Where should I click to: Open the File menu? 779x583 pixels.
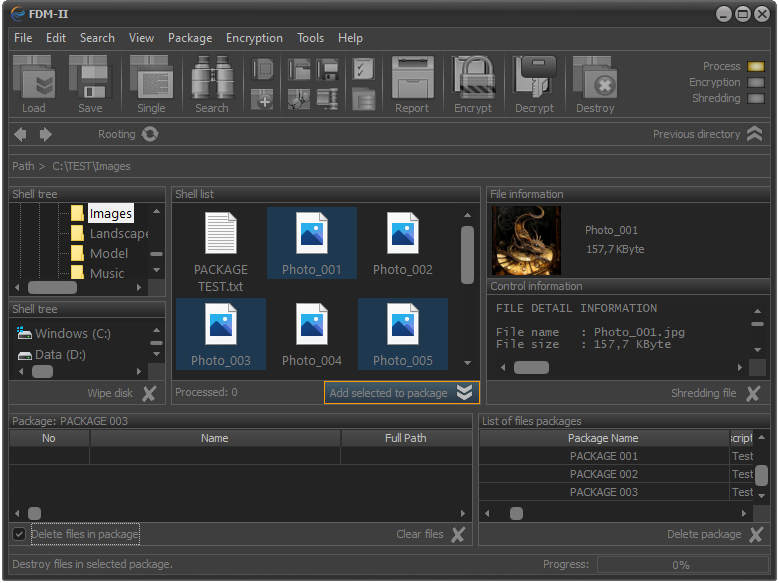click(23, 38)
